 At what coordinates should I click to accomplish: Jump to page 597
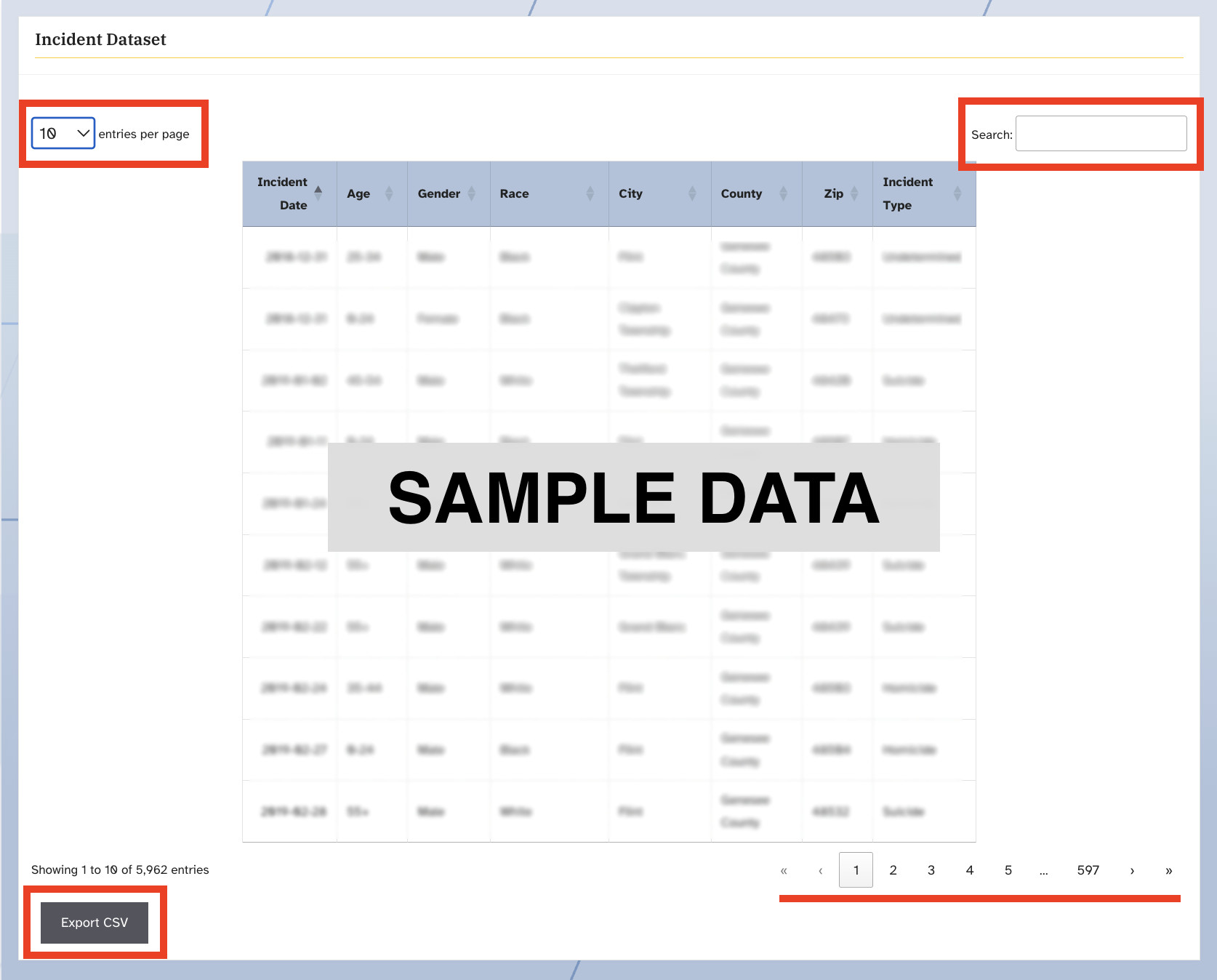(1088, 870)
